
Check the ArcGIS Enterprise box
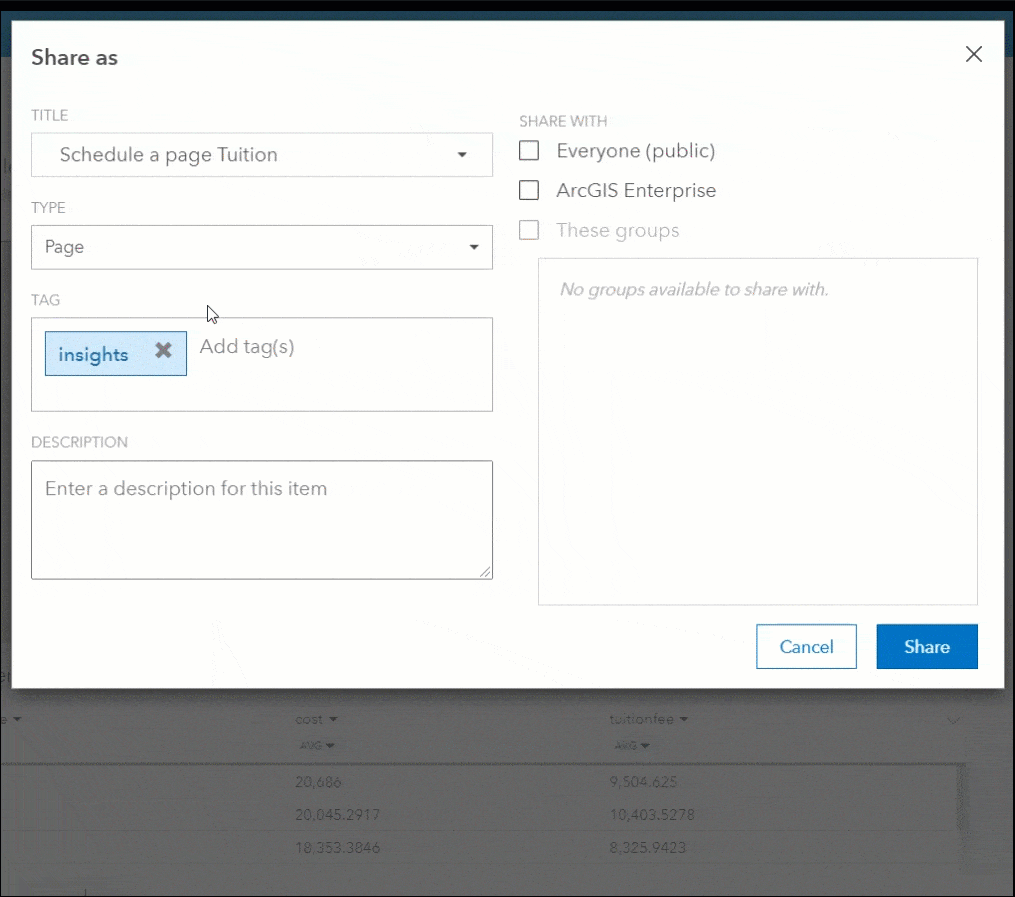coord(529,190)
